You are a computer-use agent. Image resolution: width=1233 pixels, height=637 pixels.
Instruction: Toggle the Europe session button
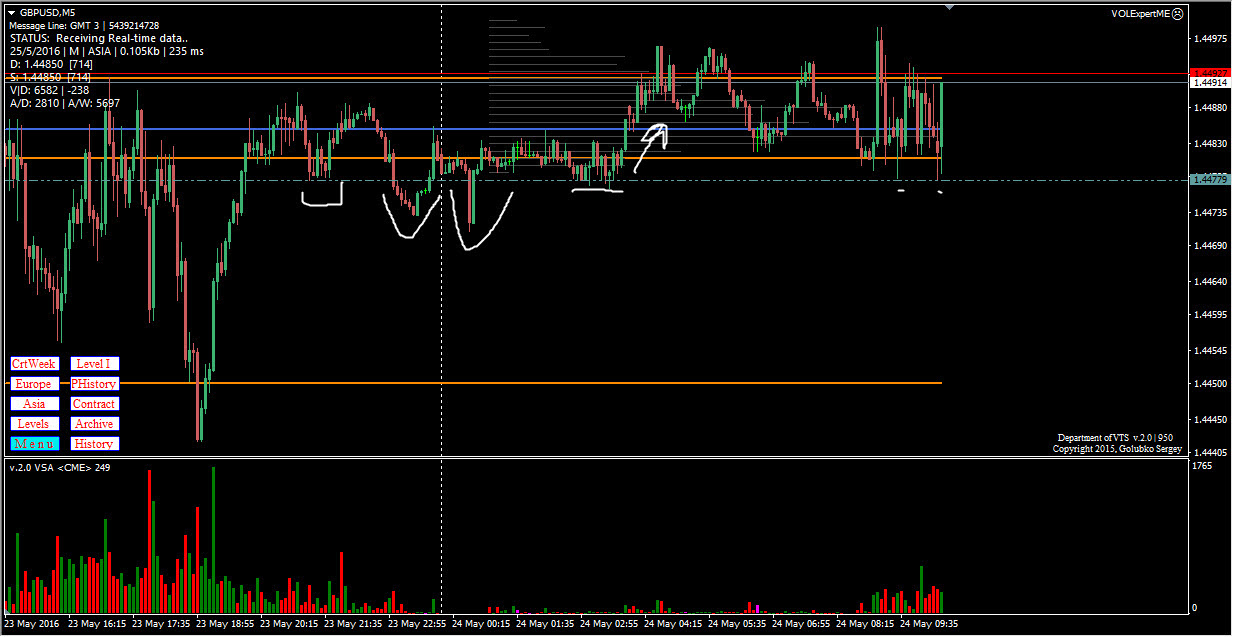coord(34,384)
